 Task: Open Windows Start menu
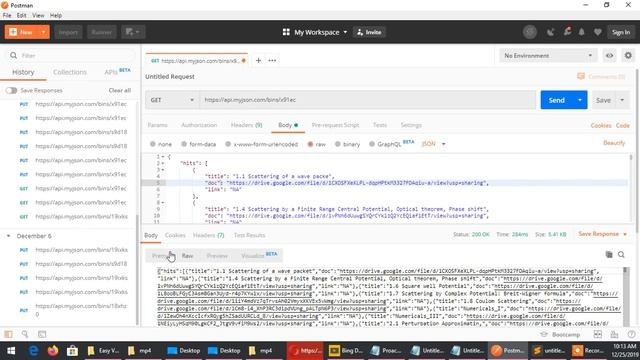pos(11,351)
